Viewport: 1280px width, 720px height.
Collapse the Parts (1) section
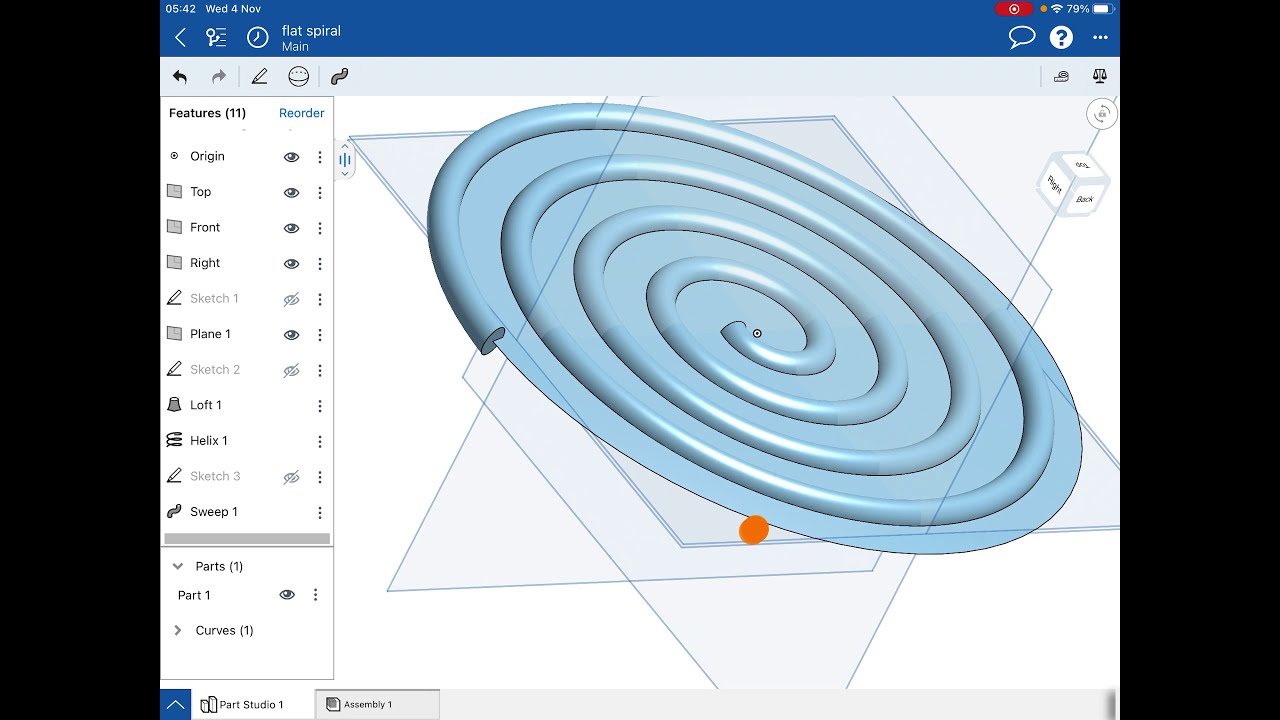pyautogui.click(x=178, y=566)
